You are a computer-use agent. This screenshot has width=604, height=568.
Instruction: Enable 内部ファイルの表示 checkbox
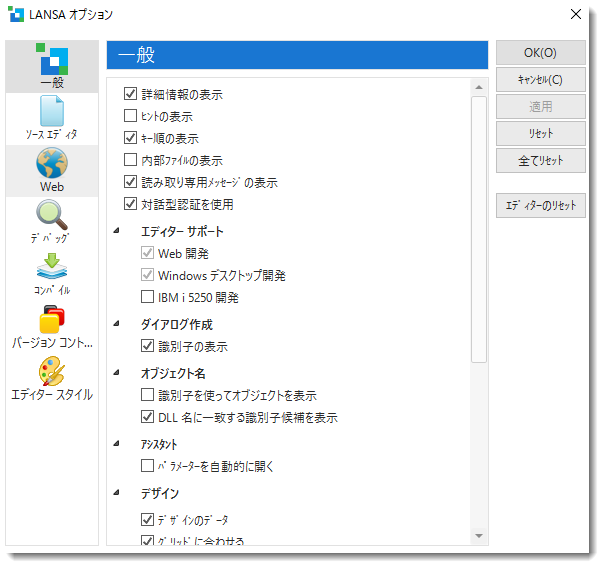(x=130, y=159)
